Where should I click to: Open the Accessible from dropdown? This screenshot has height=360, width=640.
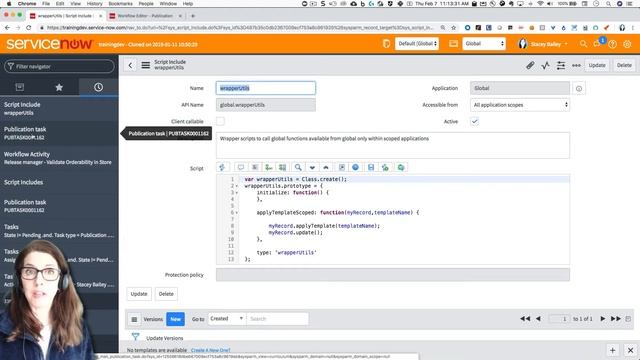coord(520,105)
